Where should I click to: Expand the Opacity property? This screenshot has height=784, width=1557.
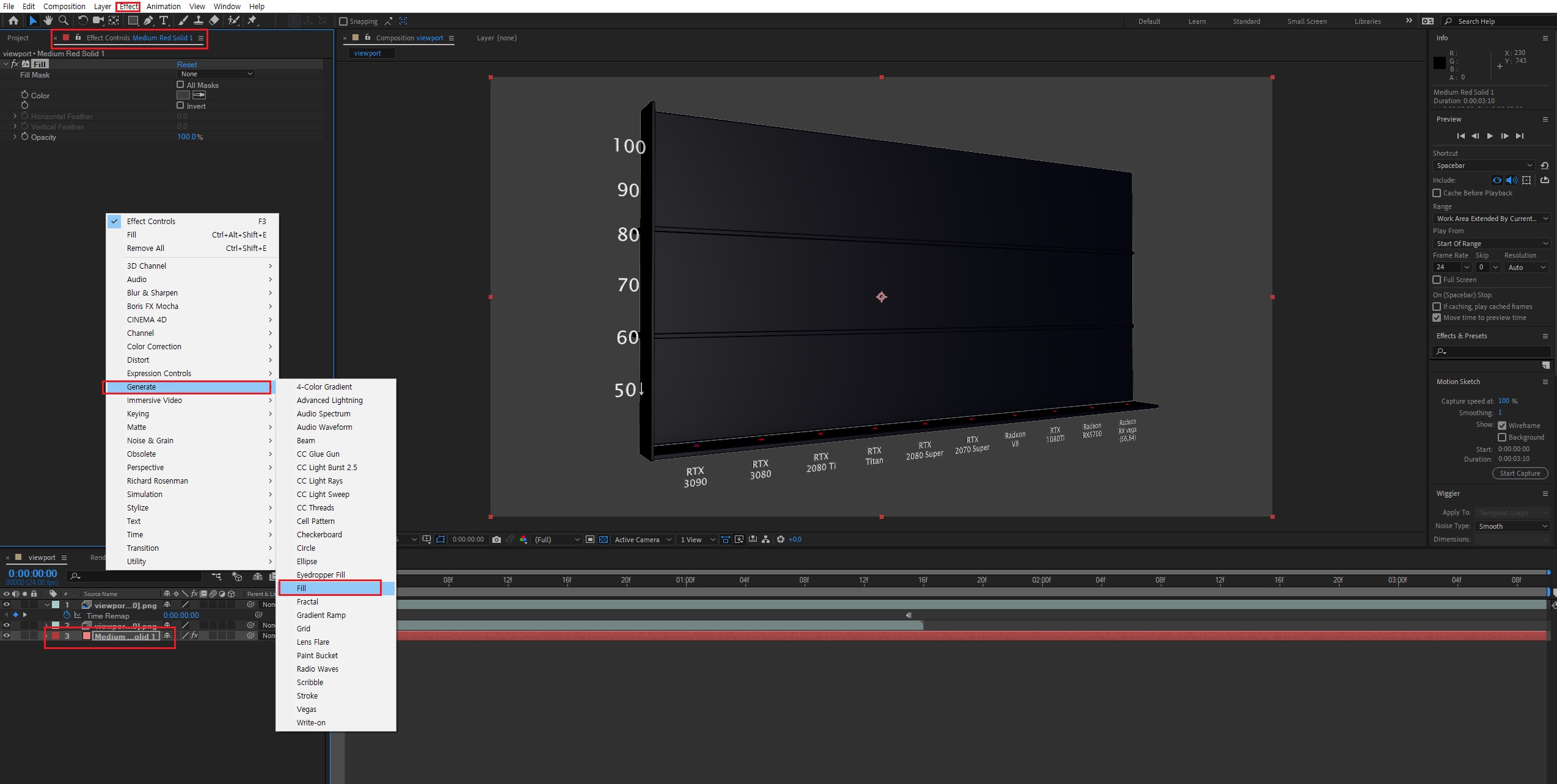[x=15, y=137]
